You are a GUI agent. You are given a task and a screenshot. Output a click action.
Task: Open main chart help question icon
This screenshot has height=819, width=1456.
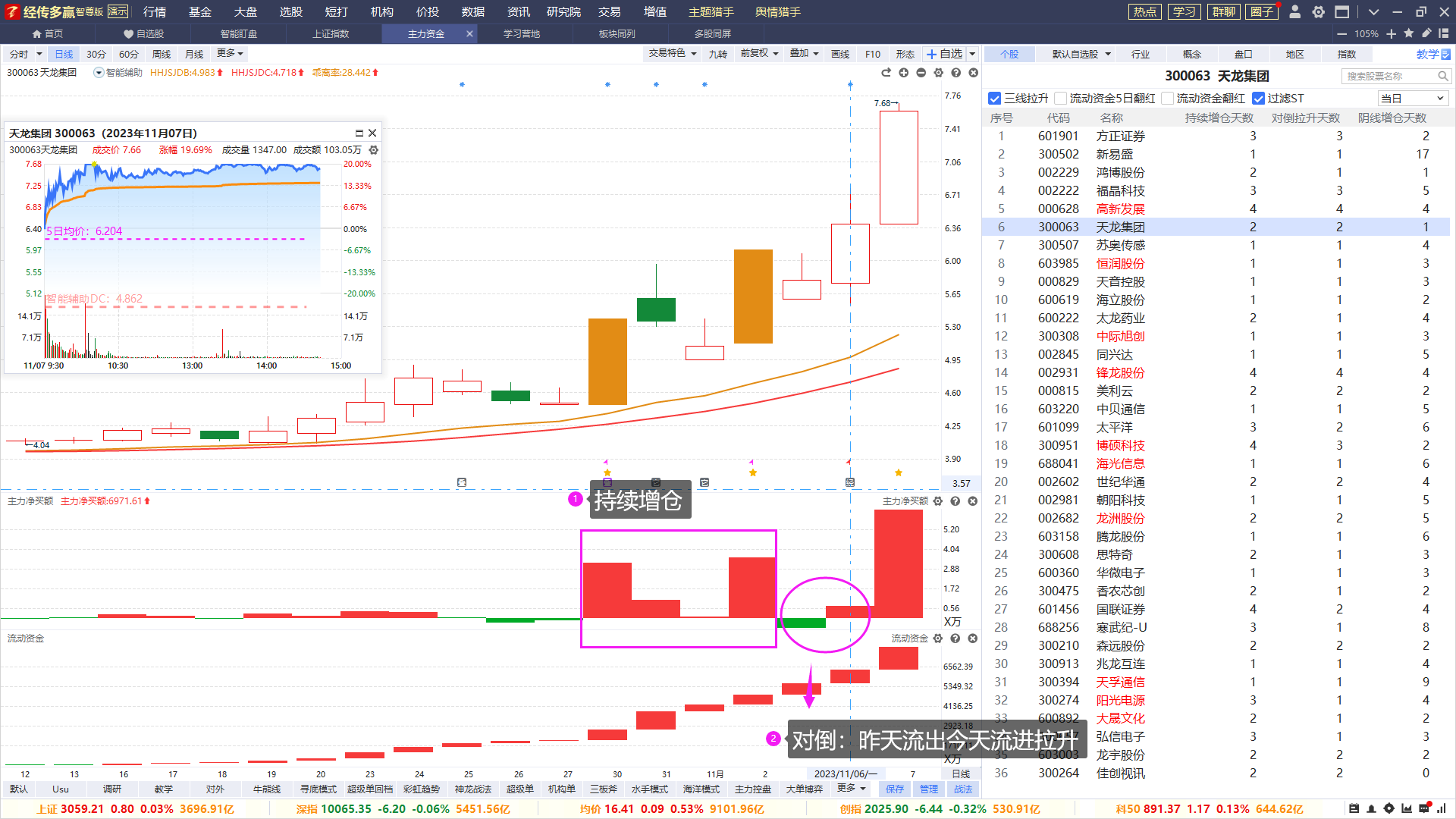[x=955, y=73]
